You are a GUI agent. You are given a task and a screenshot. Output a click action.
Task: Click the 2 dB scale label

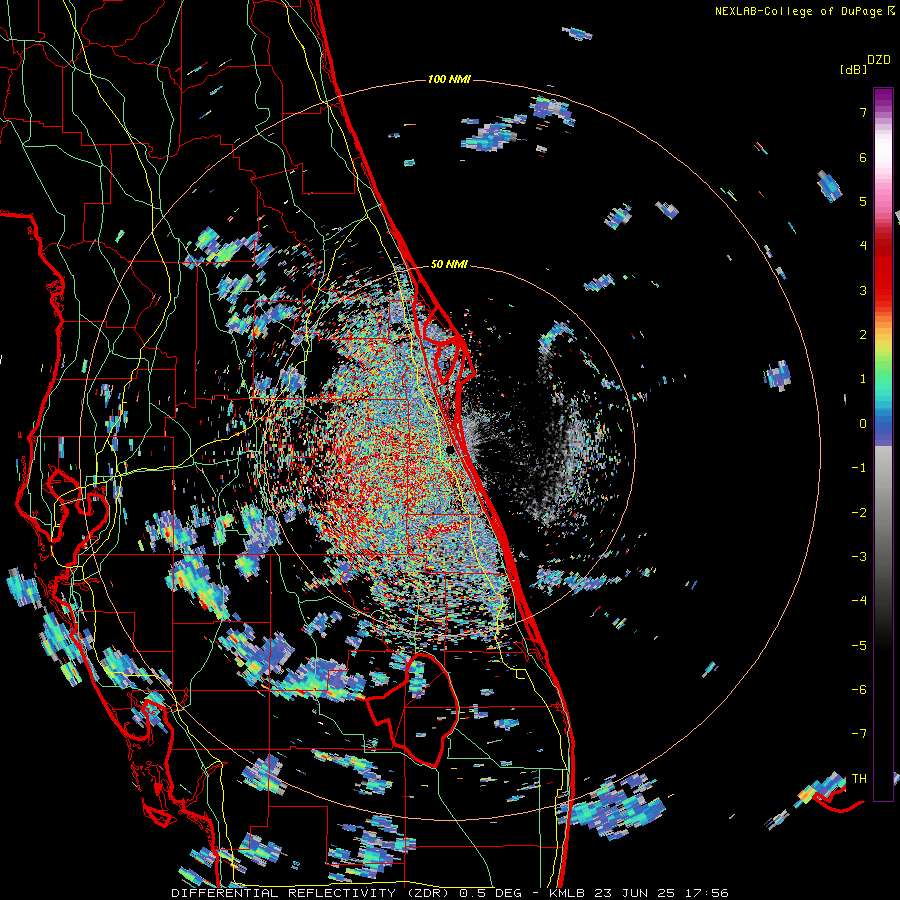[863, 335]
